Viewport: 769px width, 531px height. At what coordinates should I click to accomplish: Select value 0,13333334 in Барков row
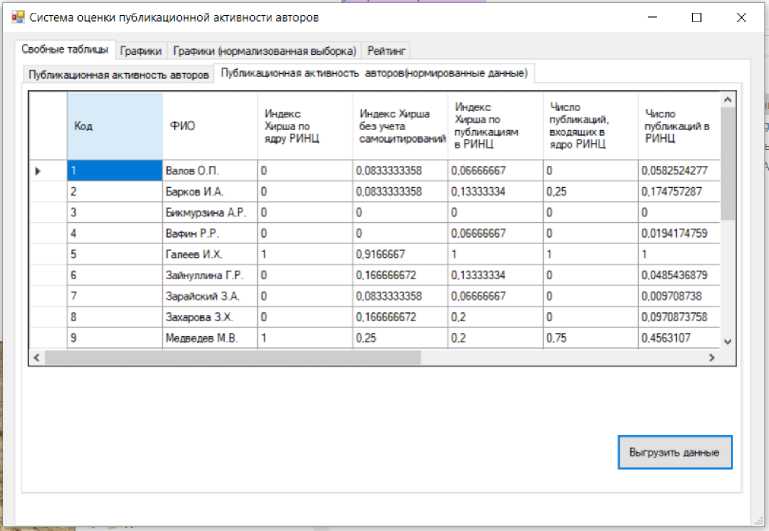495,192
